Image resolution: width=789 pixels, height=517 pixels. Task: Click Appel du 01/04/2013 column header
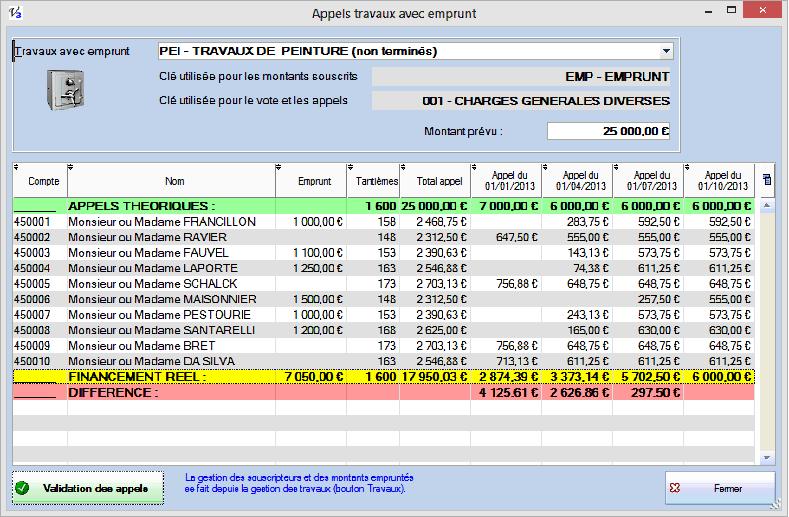coord(577,181)
